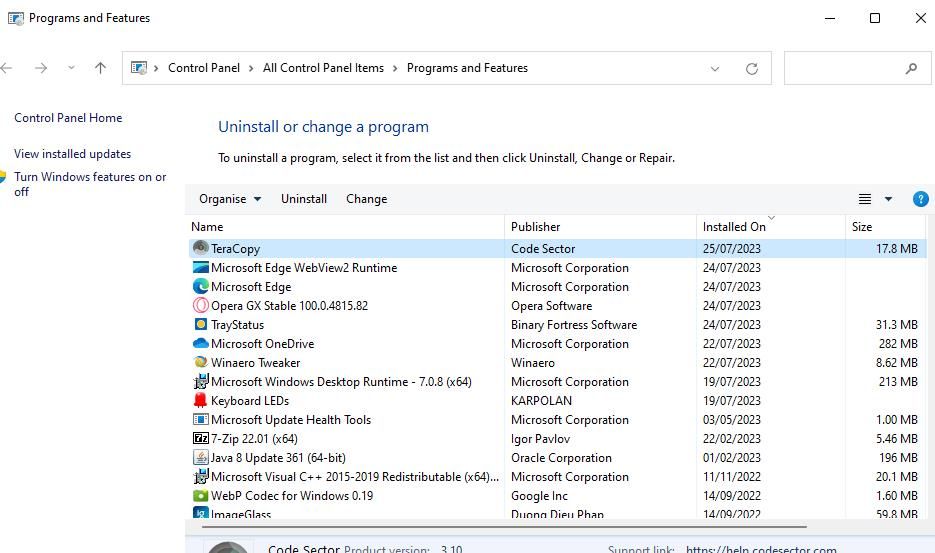Open the recent locations dropdown chevron
Viewport: 935px width, 553px height.
(71, 68)
